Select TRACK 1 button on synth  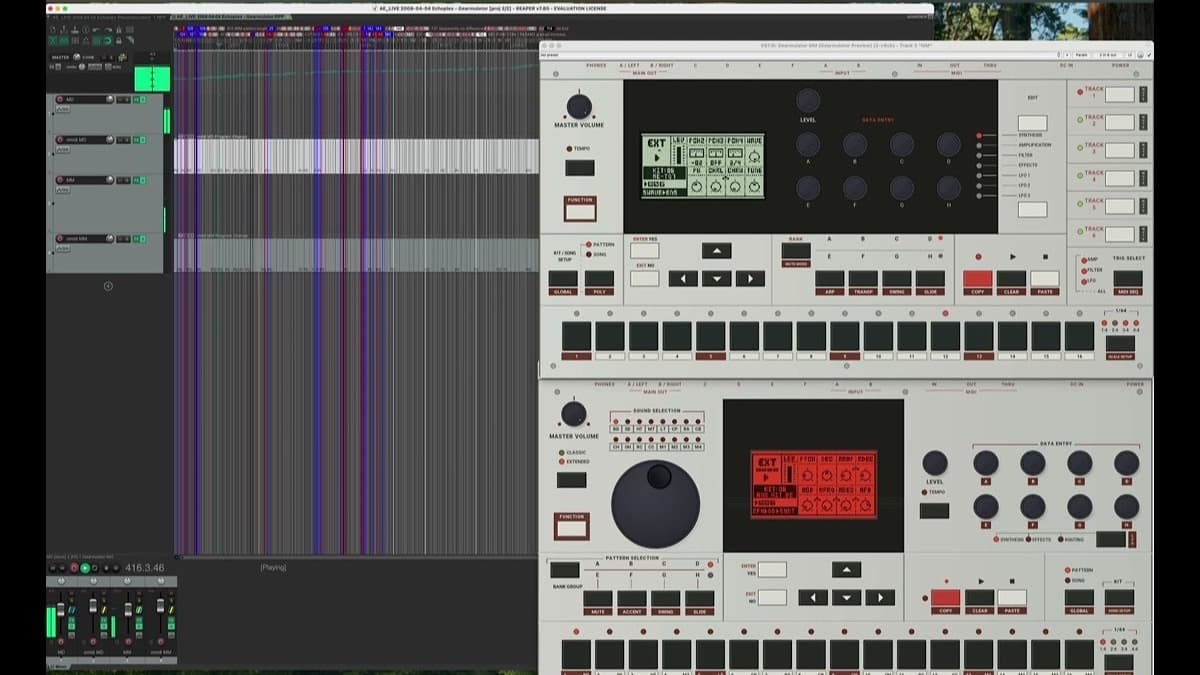1120,94
